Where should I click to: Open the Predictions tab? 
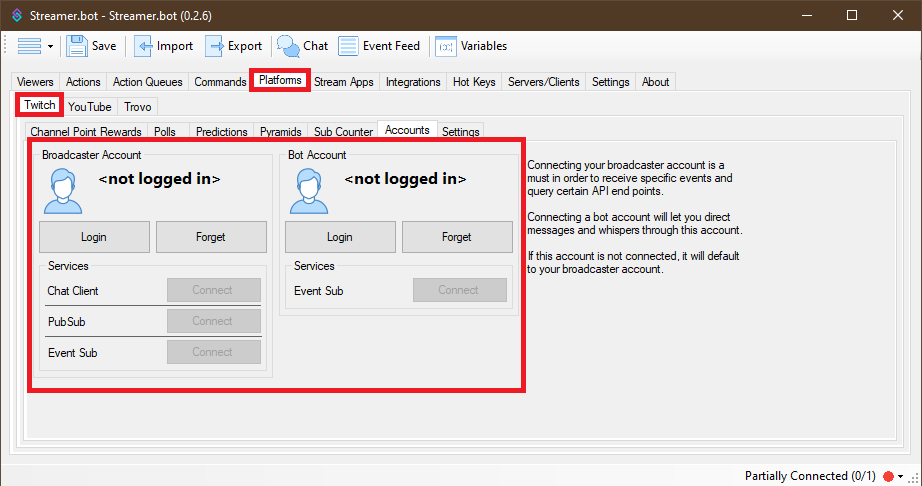point(221,132)
